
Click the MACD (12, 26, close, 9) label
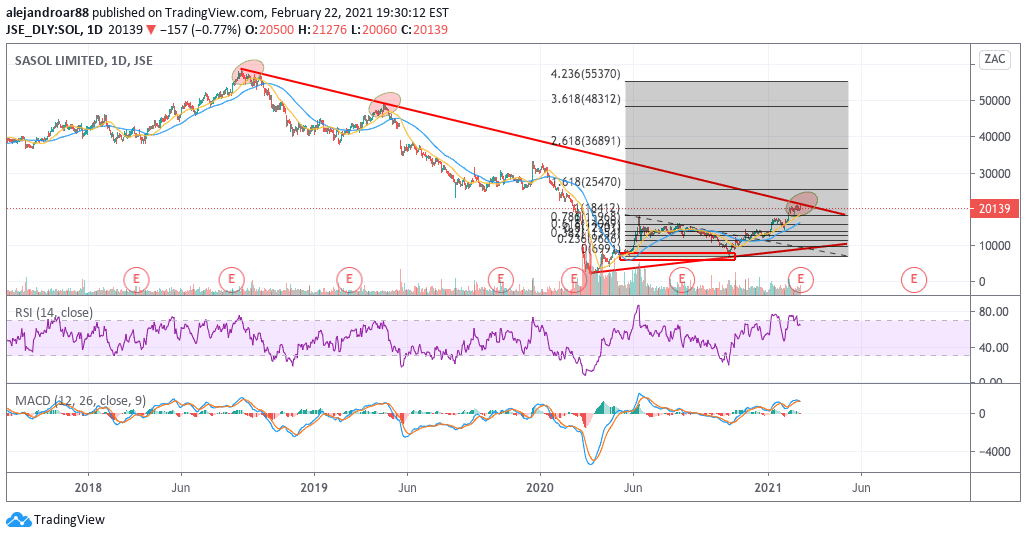pos(81,400)
